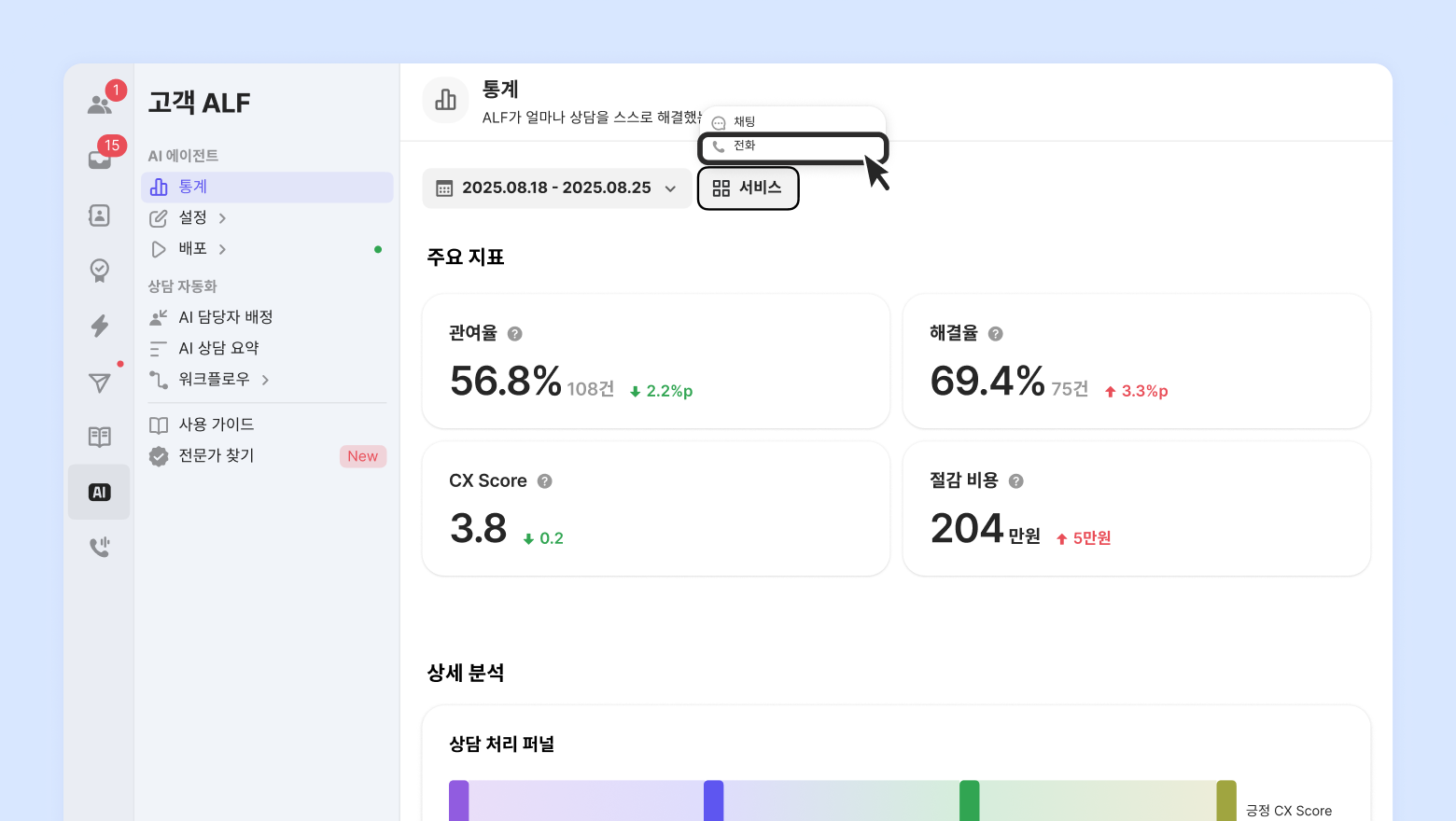Open 전문가 찾기 via its verified badge icon

(159, 456)
